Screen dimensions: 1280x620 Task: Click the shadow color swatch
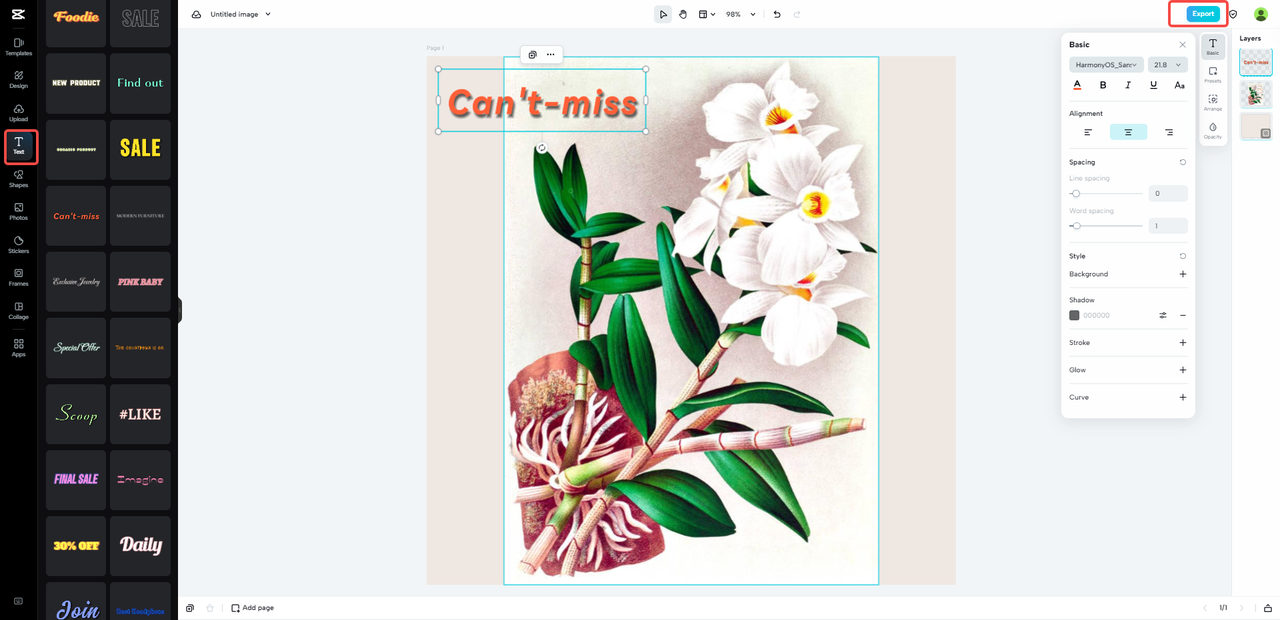pos(1074,315)
